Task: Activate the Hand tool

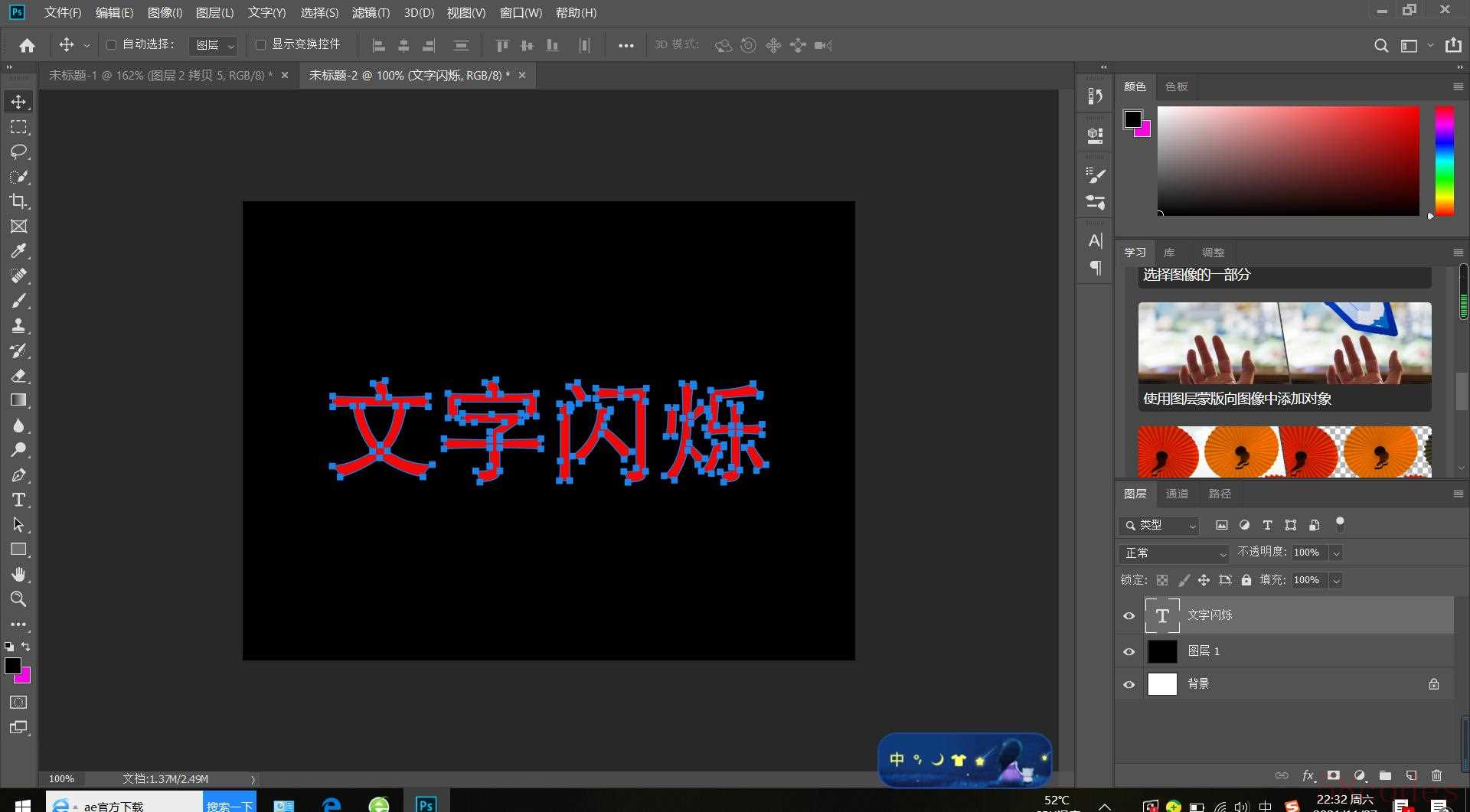Action: click(18, 574)
